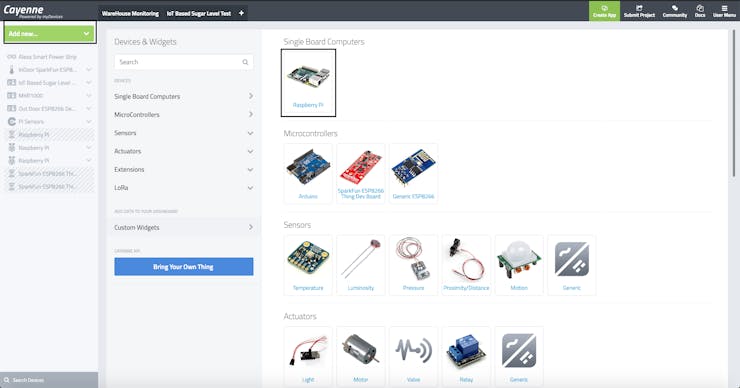Select the Raspberry Pi board thumbnail
The image size is (740, 388).
coord(308,83)
